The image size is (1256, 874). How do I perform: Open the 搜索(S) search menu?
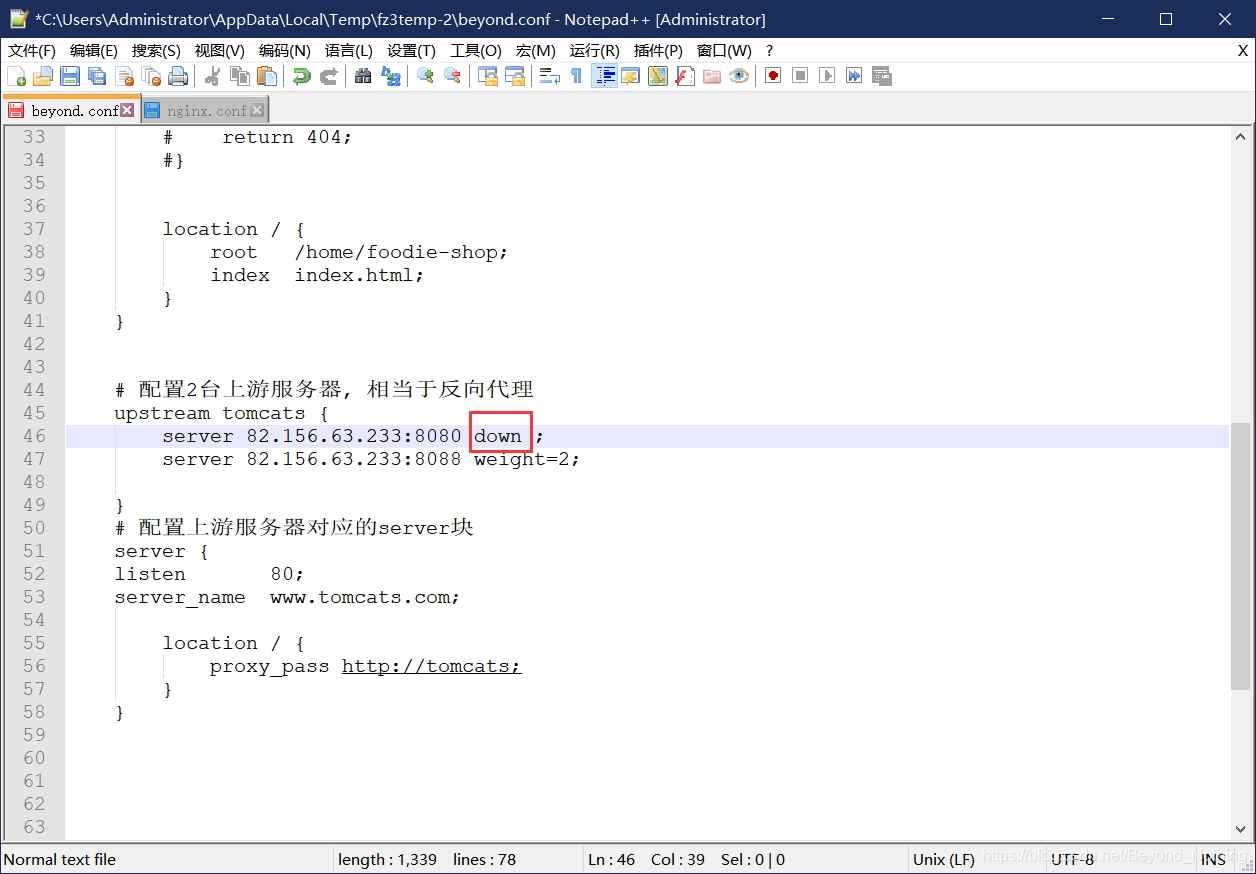click(156, 50)
